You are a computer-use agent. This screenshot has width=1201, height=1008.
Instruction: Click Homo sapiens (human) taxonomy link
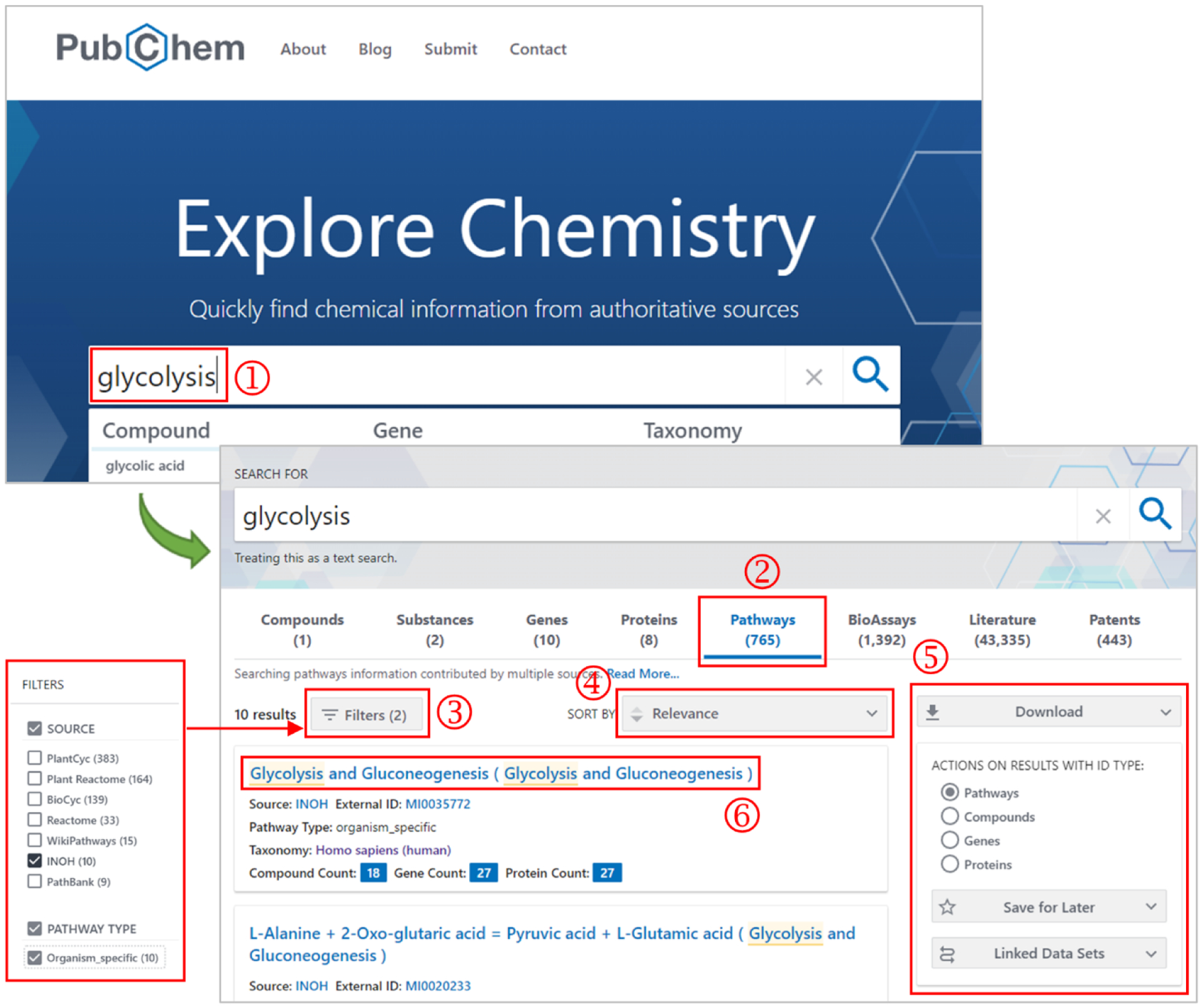tap(383, 850)
